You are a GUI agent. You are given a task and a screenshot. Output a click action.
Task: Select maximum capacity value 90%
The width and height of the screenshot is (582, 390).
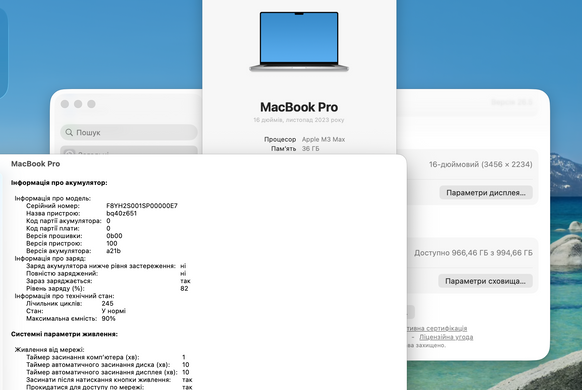(x=108, y=318)
